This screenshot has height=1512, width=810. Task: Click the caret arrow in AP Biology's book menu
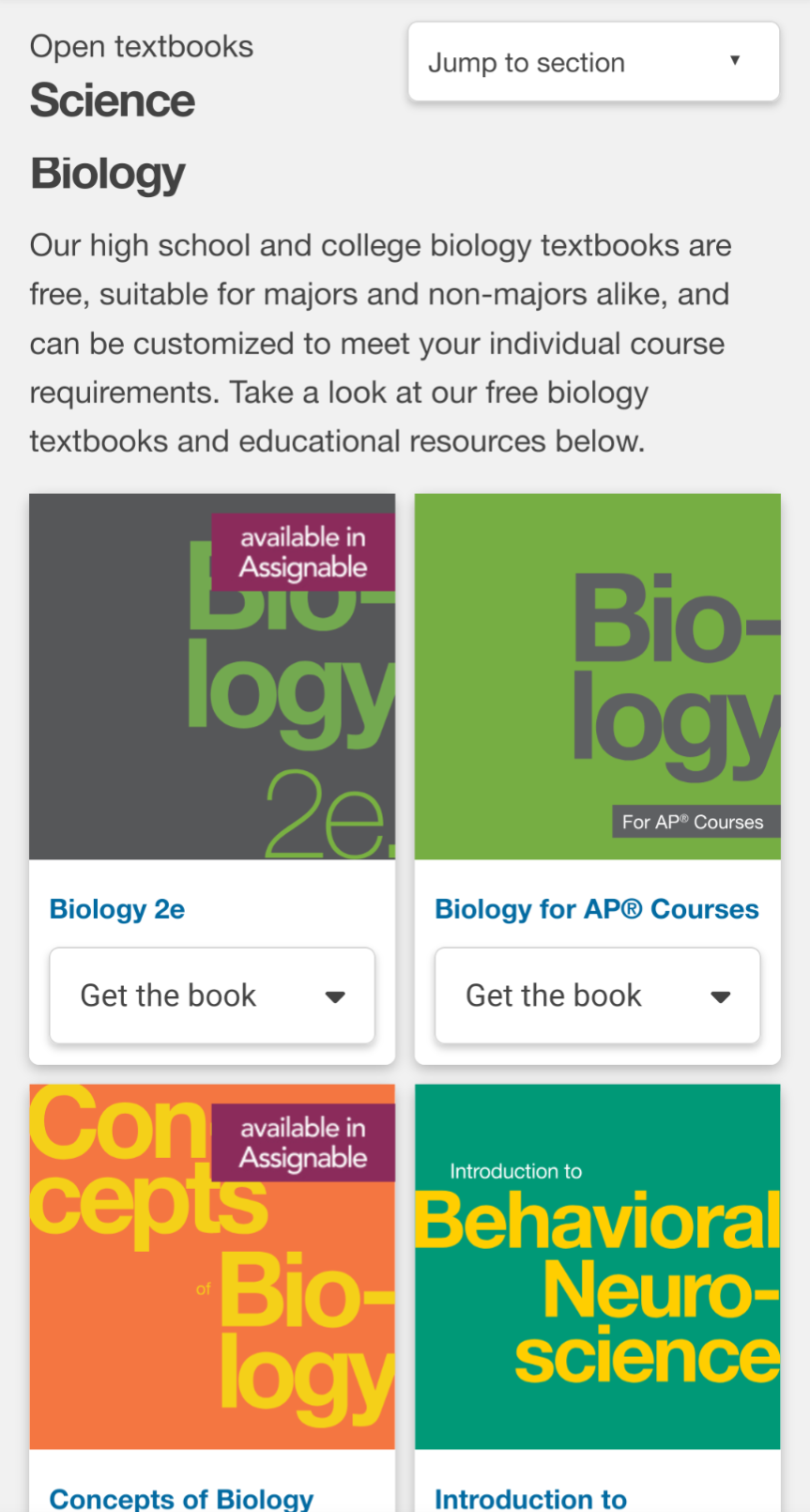coord(721,996)
